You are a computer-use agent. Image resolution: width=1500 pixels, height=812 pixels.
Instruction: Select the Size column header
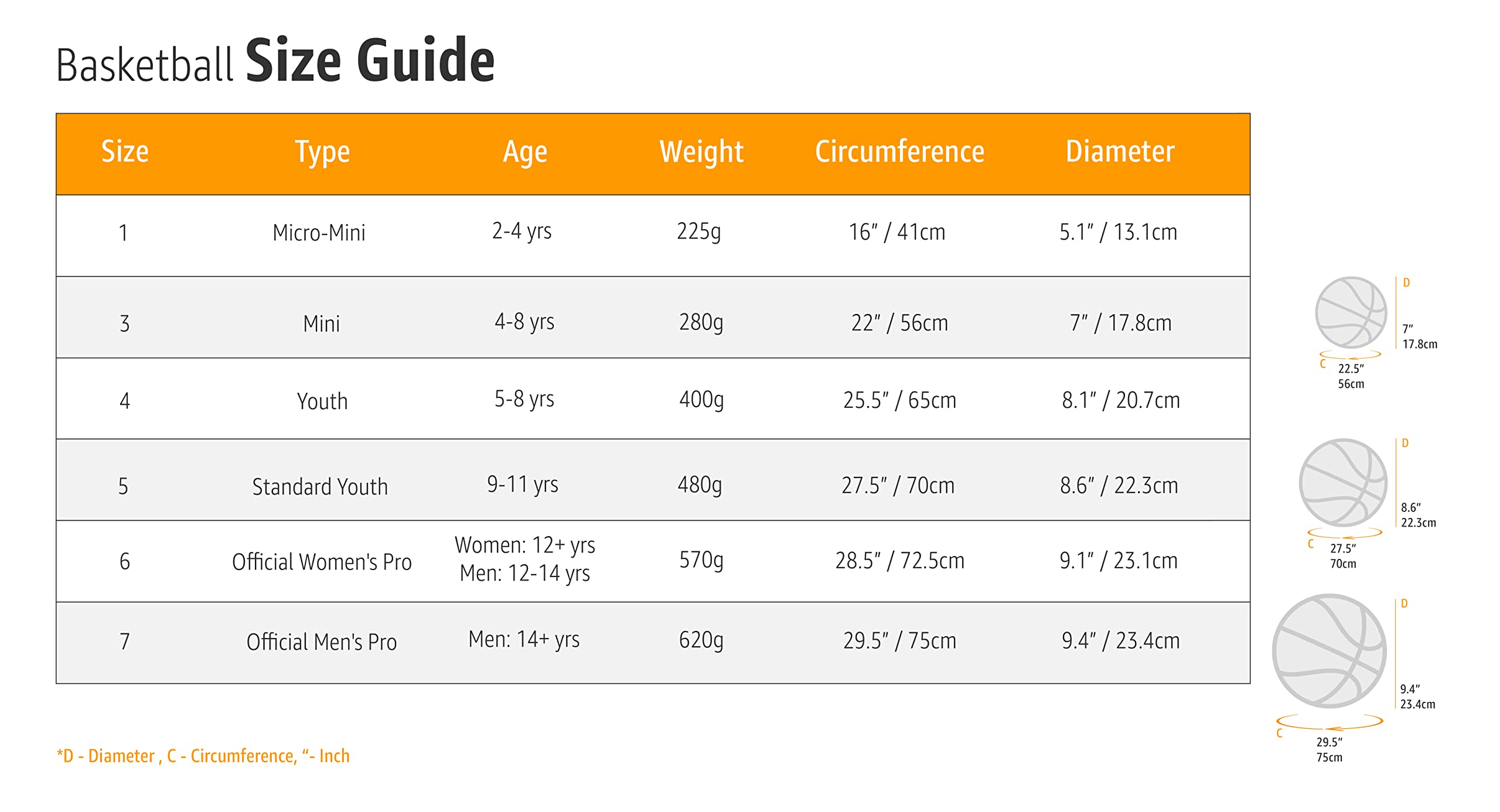(125, 152)
